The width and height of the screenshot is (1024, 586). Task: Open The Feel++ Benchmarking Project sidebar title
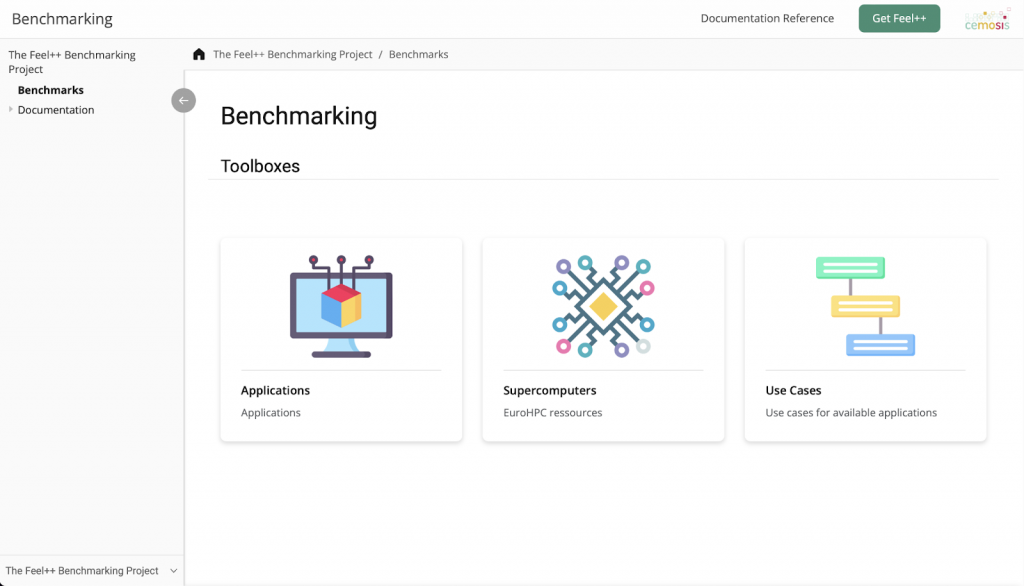coord(72,62)
